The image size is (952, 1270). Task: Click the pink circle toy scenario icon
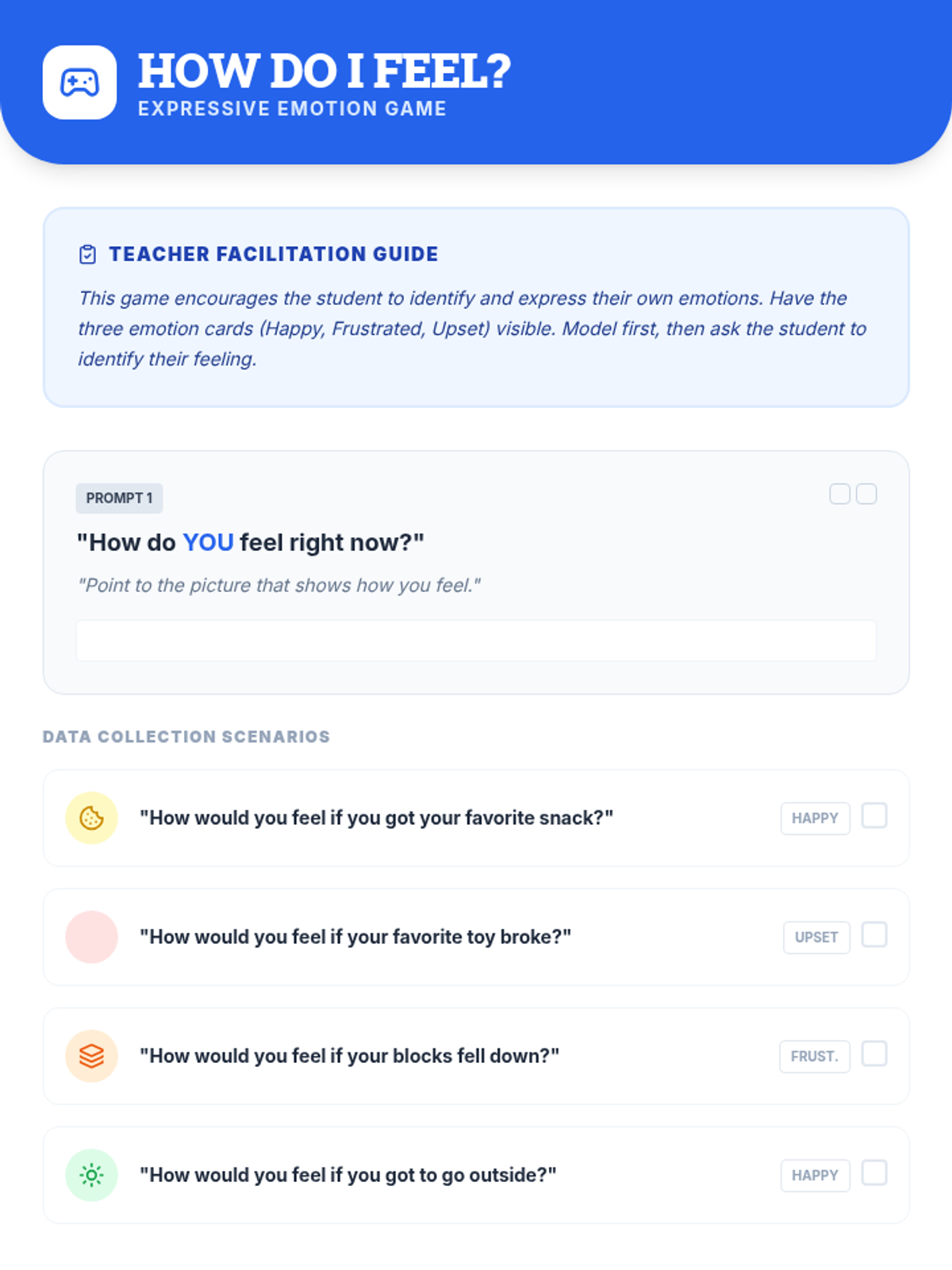click(91, 937)
